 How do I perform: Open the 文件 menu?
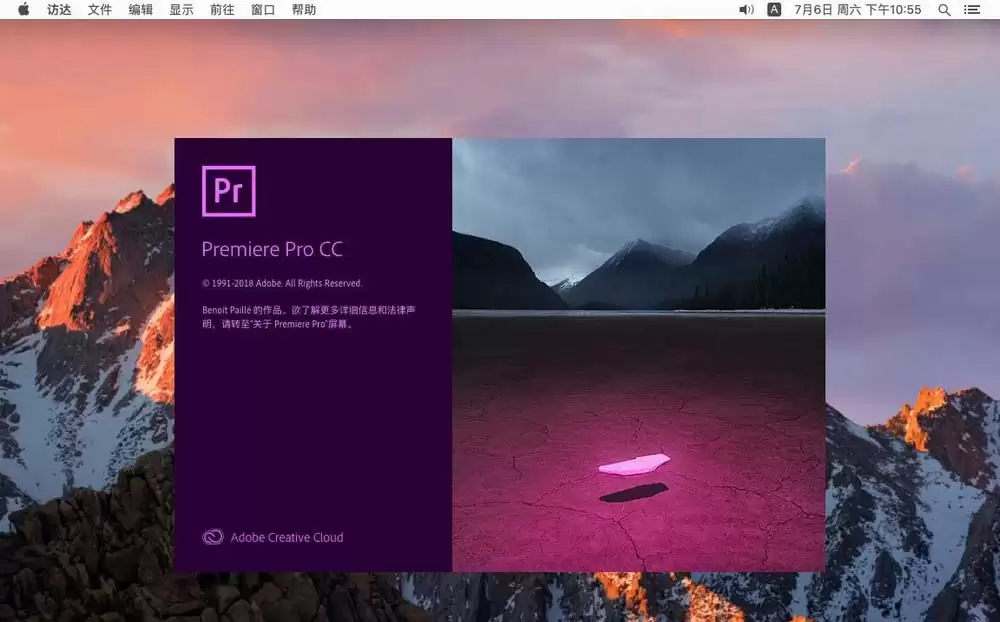(100, 10)
